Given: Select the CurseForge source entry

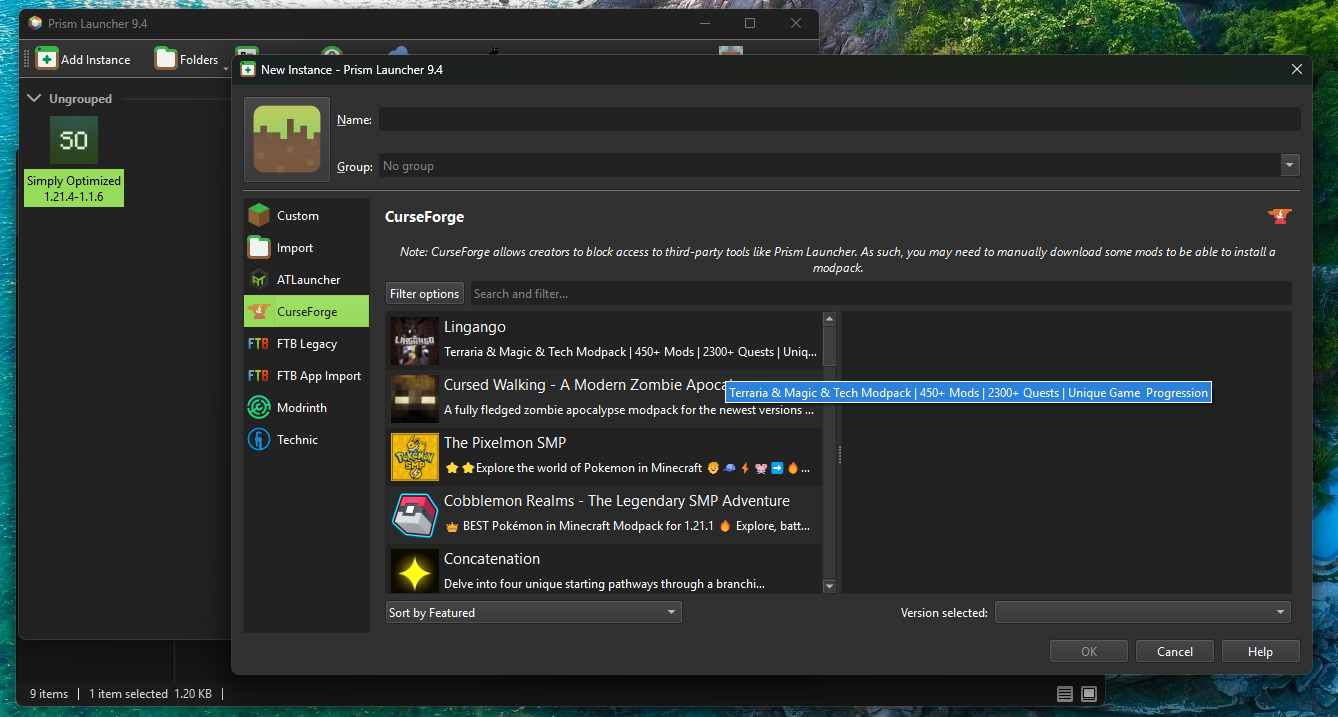Looking at the screenshot, I should click(306, 311).
